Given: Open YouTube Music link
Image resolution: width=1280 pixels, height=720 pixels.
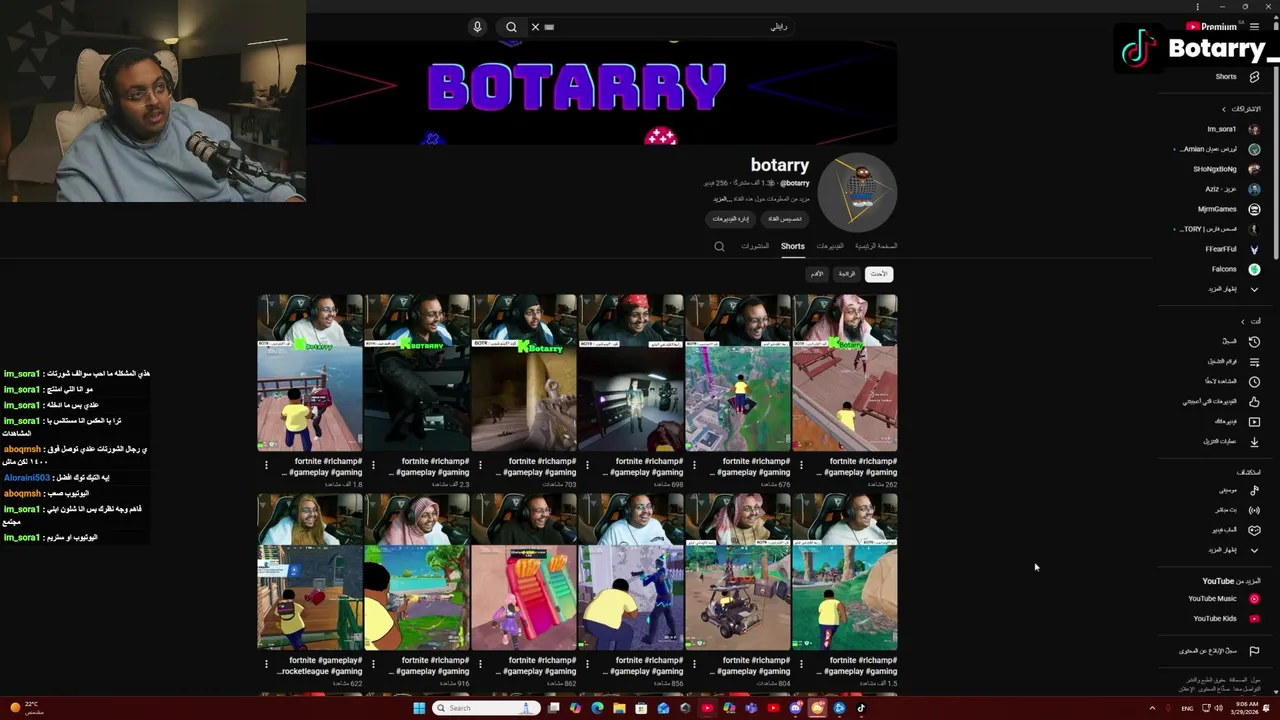Looking at the screenshot, I should click(x=1223, y=598).
